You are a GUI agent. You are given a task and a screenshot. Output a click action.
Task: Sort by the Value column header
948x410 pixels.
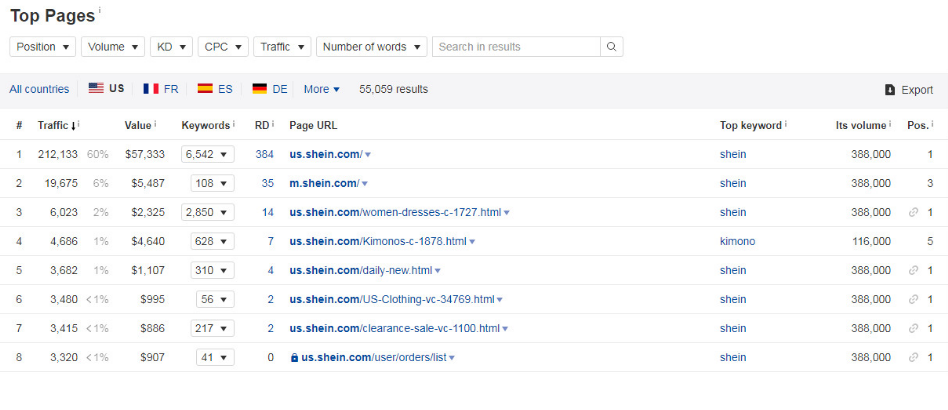(x=137, y=125)
